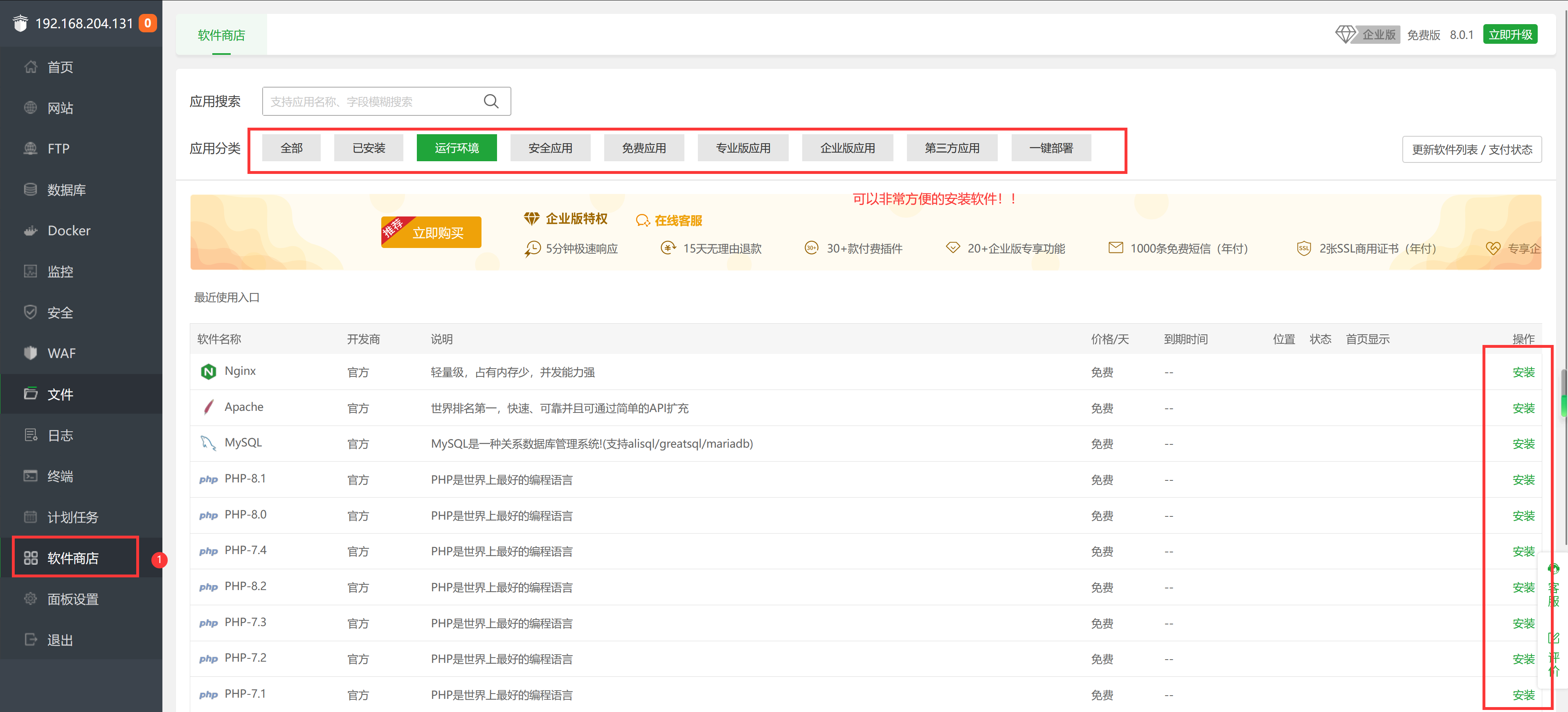Image resolution: width=1568 pixels, height=712 pixels.
Task: Click the search magnifier icon
Action: point(490,101)
